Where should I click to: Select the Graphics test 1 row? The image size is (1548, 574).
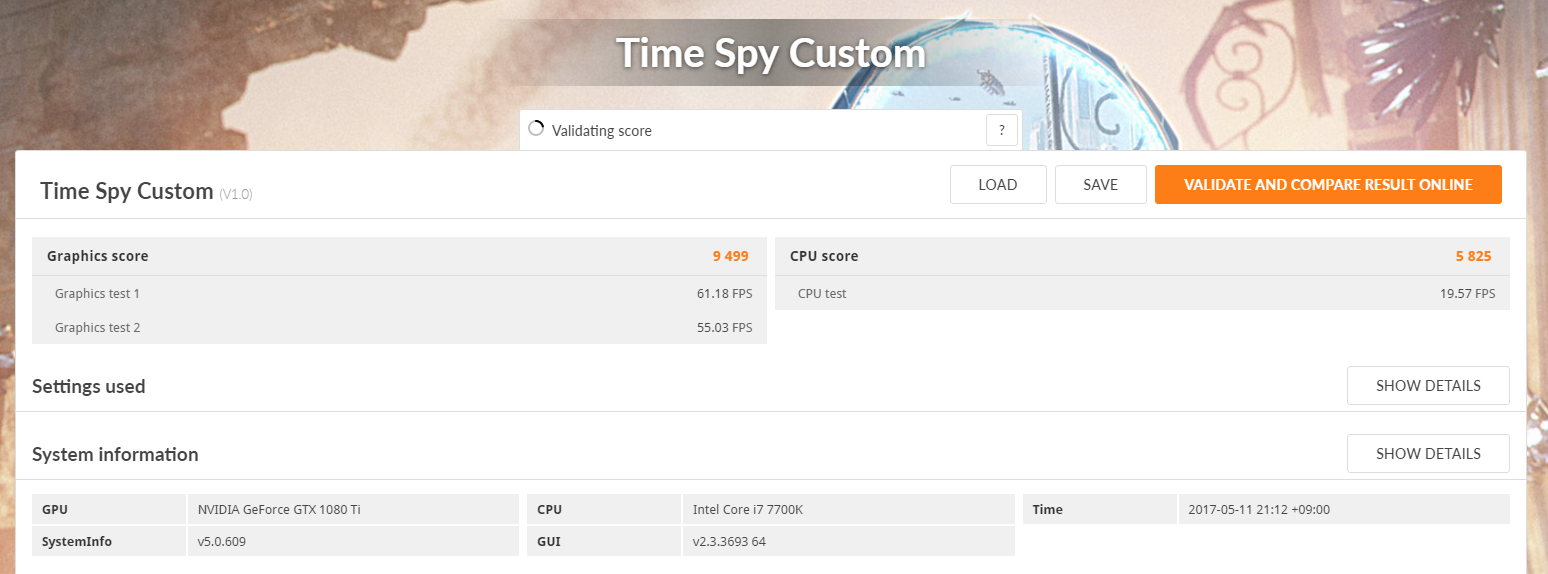(x=399, y=294)
